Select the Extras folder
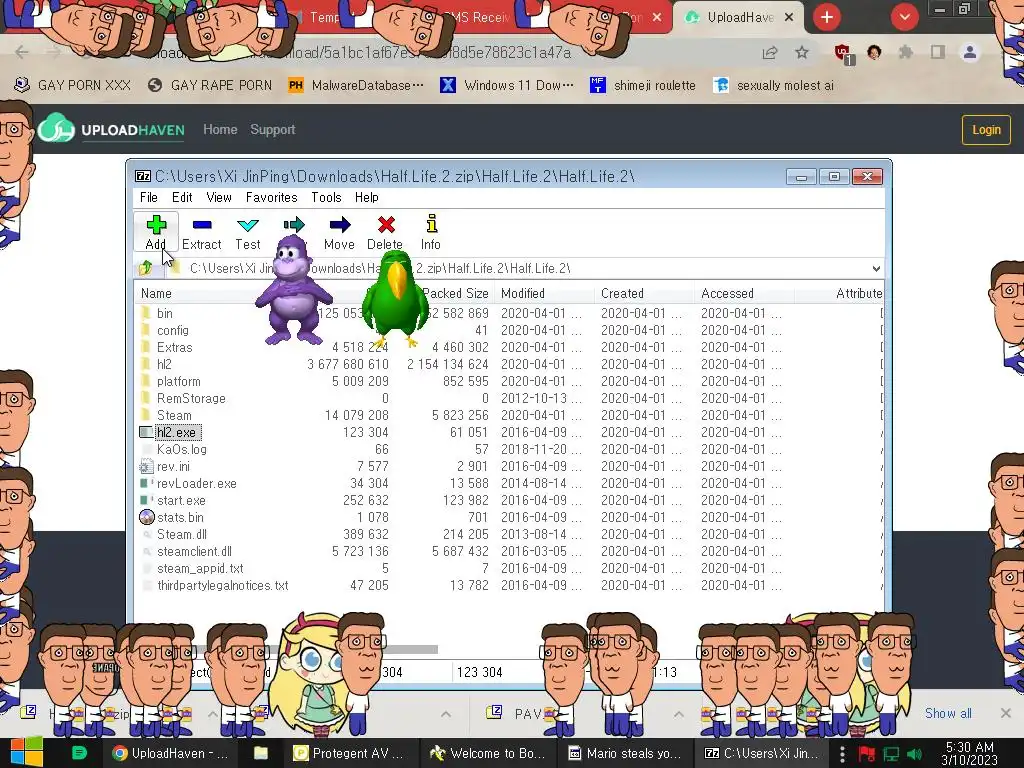1024x768 pixels. [174, 347]
